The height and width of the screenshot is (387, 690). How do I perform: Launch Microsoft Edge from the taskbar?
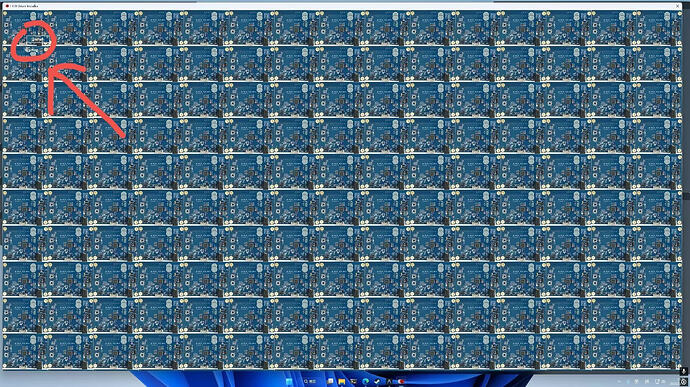[365, 381]
